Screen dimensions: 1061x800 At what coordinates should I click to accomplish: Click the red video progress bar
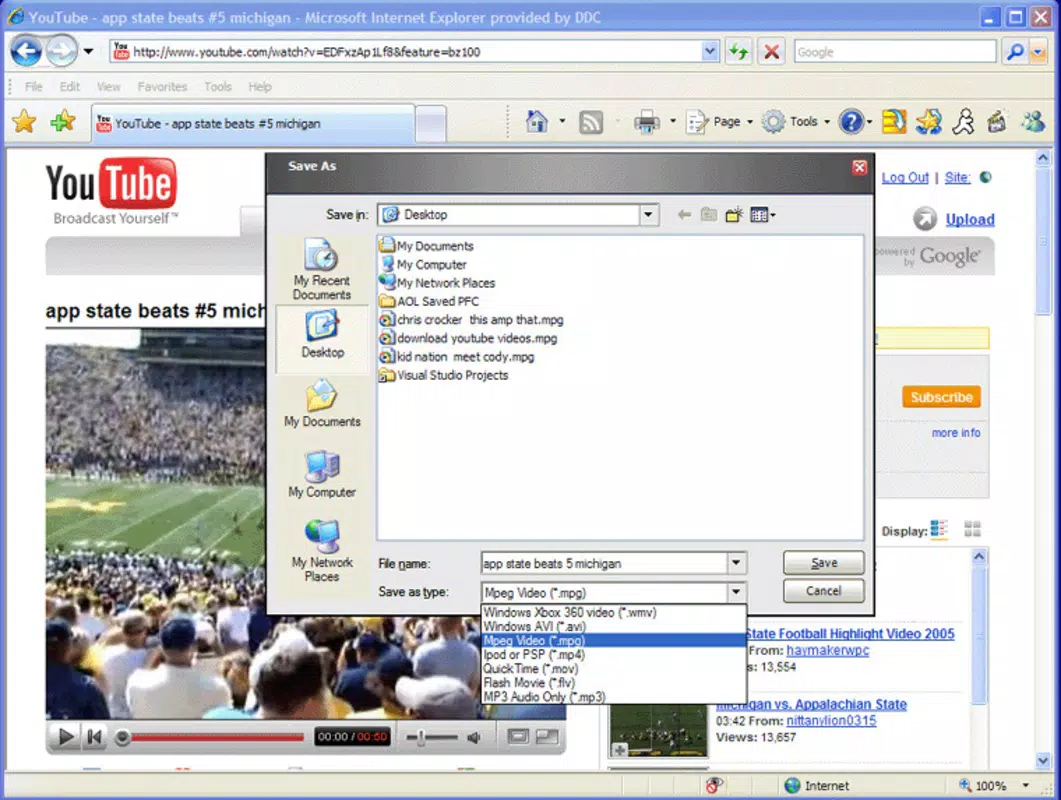tap(217, 737)
